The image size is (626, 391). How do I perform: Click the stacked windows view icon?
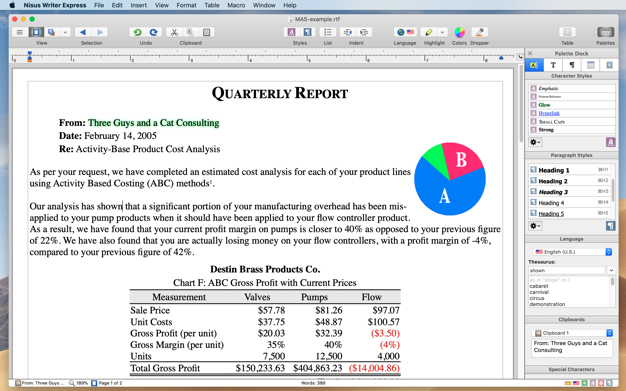[x=52, y=32]
